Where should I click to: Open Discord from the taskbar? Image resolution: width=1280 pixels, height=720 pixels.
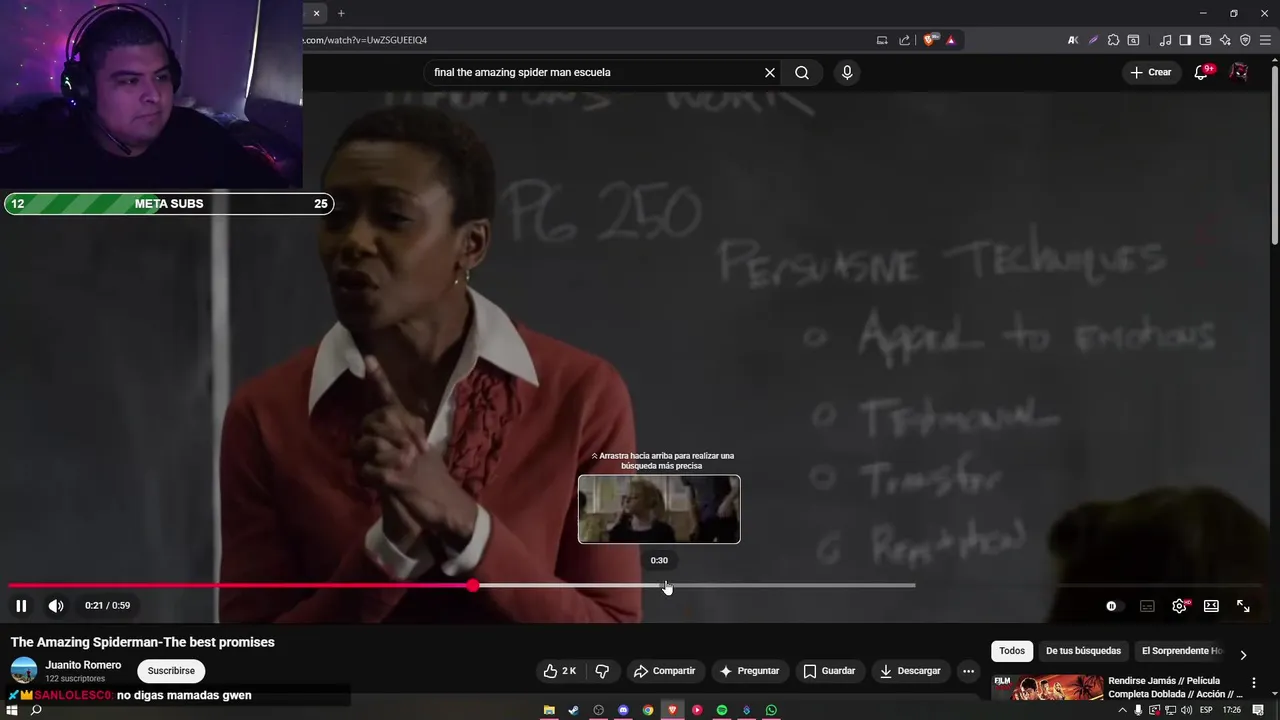623,710
